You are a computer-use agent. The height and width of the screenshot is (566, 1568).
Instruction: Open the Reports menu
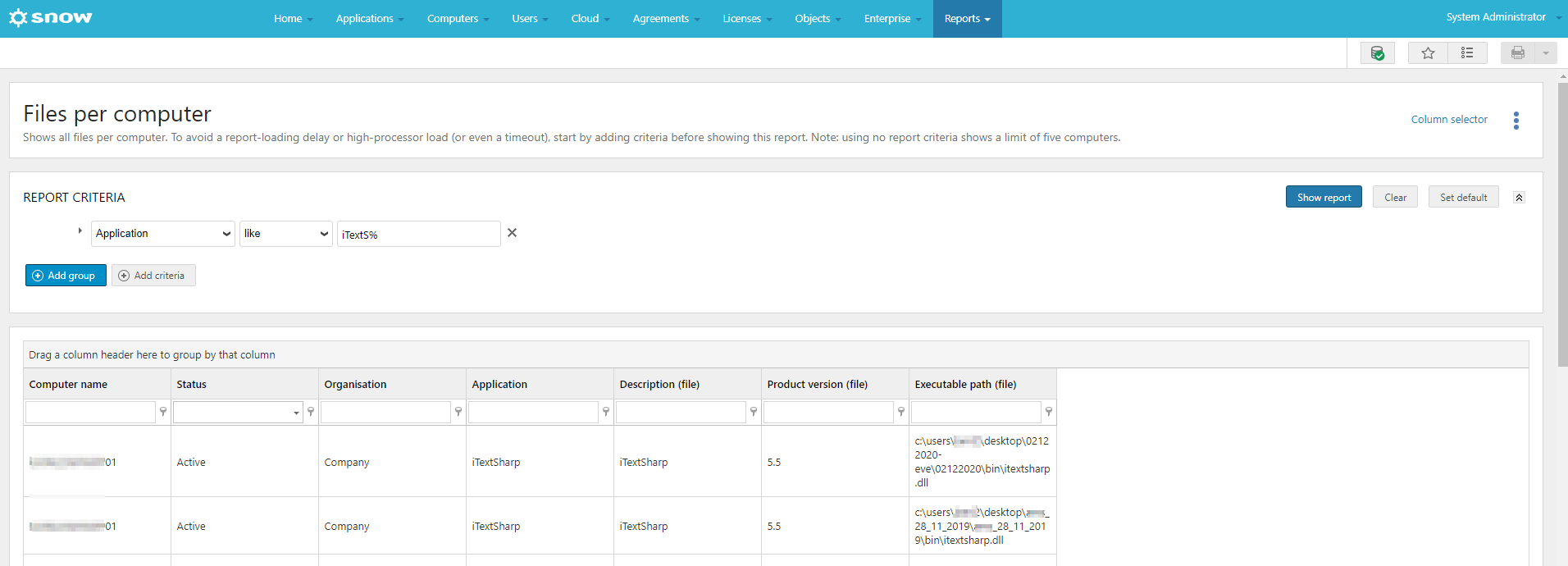pos(968,19)
